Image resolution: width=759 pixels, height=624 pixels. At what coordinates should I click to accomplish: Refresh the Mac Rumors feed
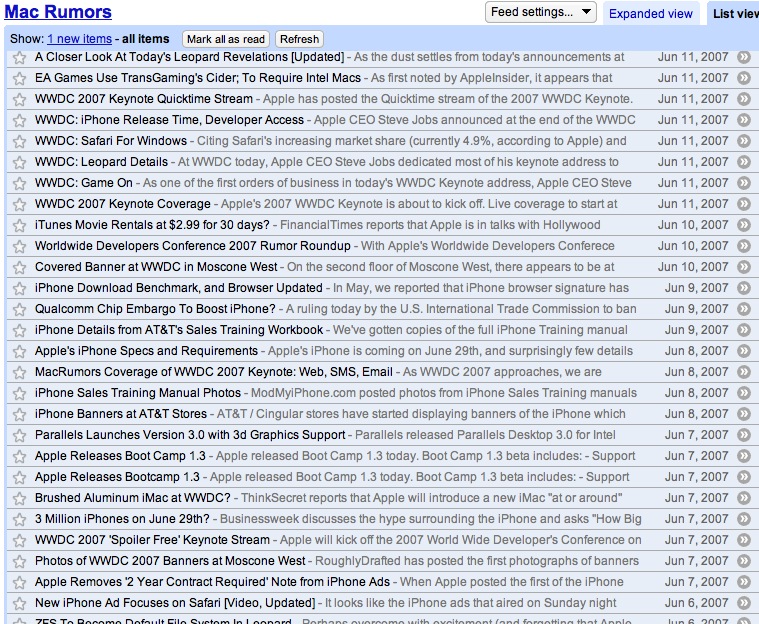click(x=299, y=39)
